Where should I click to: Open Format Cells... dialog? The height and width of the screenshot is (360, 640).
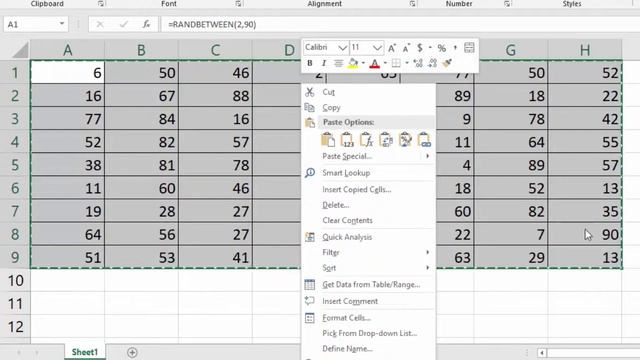click(346, 318)
